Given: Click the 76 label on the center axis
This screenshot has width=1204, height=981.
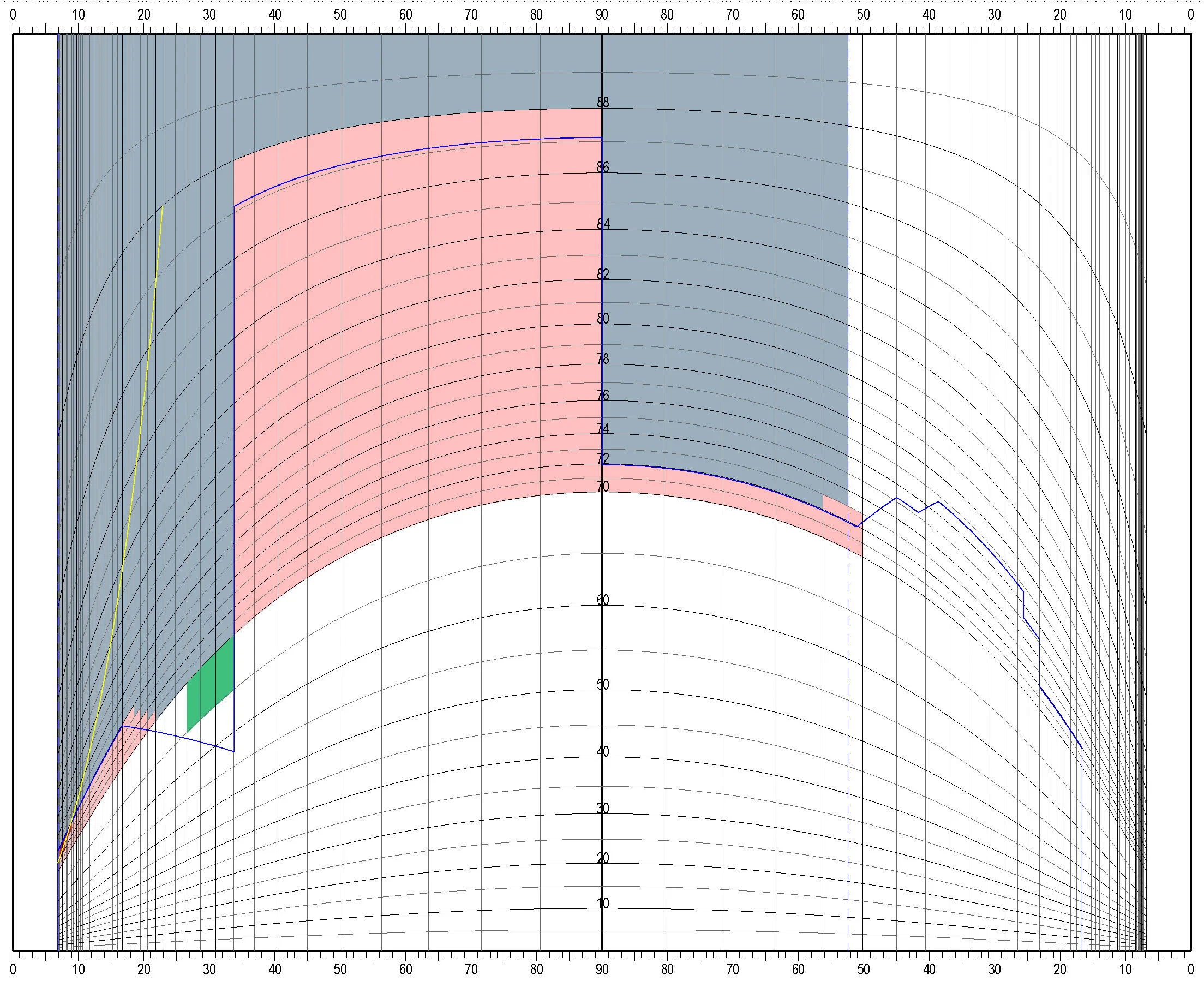Looking at the screenshot, I should click(603, 395).
